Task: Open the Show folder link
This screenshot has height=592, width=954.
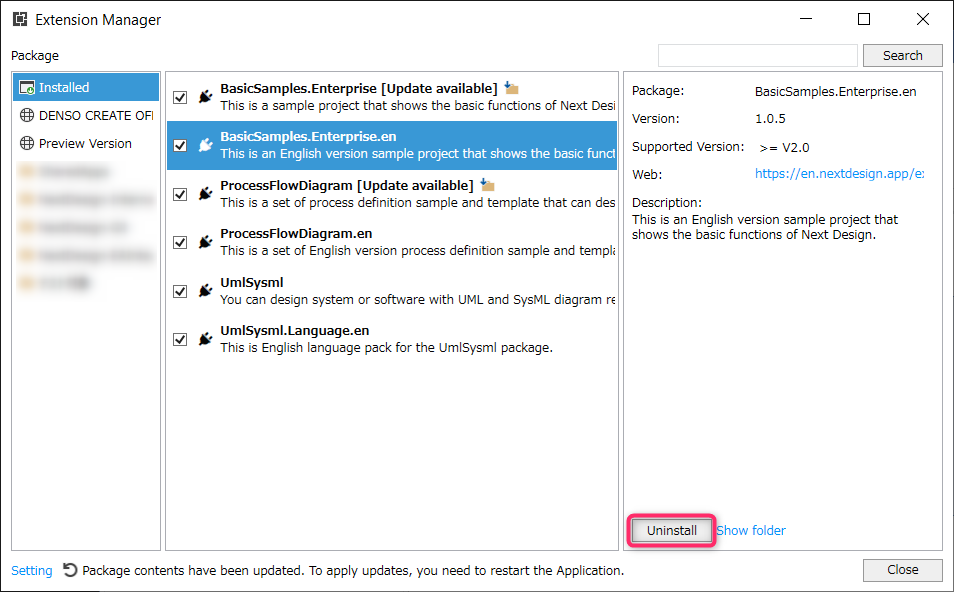Action: click(751, 531)
